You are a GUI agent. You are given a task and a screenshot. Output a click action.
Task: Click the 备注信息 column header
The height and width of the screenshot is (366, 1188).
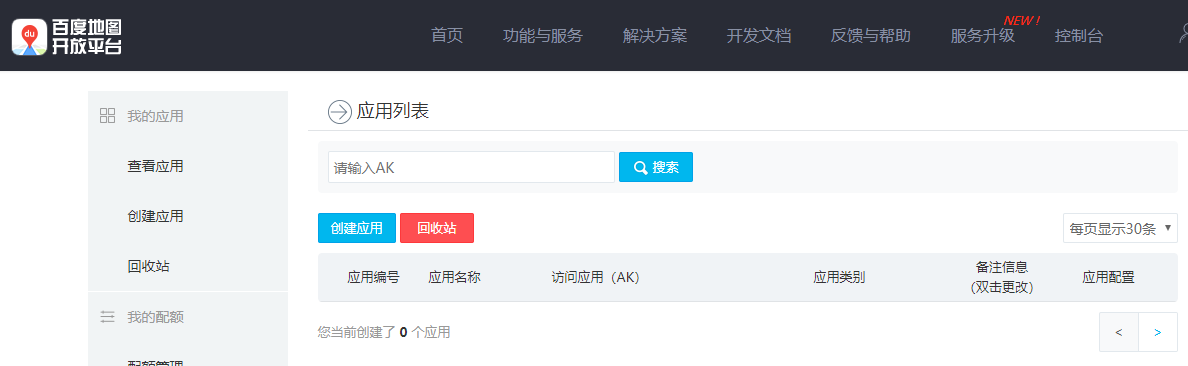click(x=1002, y=277)
